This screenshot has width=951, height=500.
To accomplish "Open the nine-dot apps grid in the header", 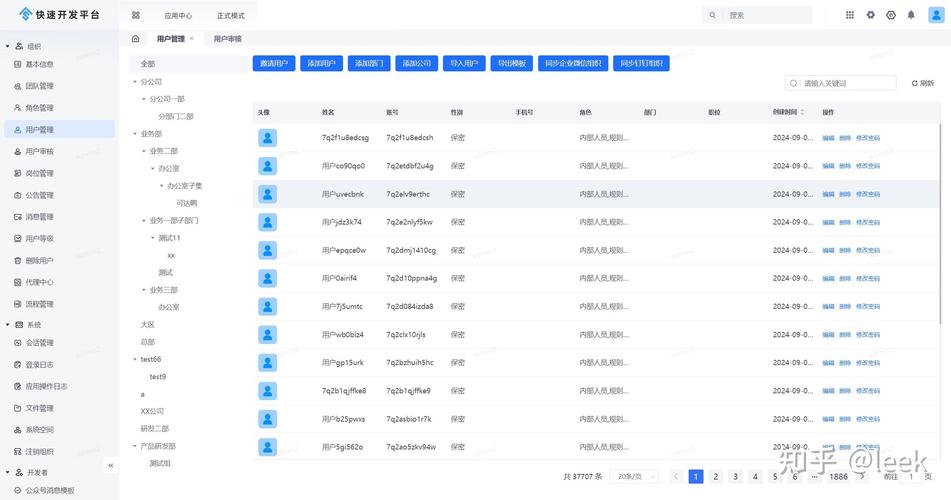I will pyautogui.click(x=850, y=15).
